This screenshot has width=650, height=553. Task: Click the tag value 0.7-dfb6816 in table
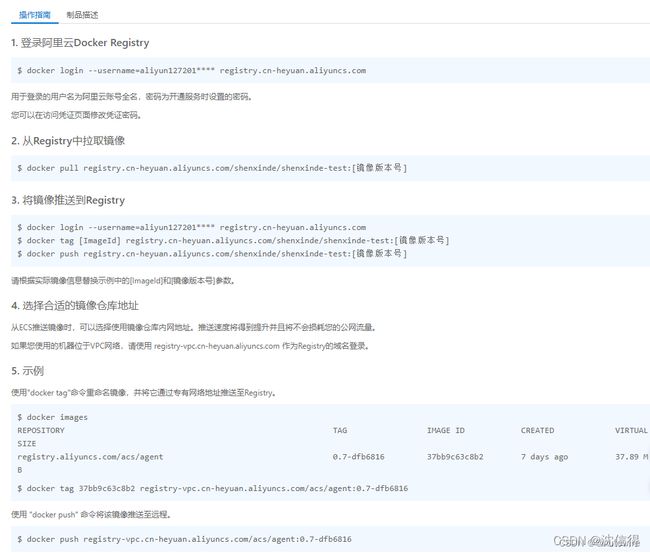click(x=359, y=457)
